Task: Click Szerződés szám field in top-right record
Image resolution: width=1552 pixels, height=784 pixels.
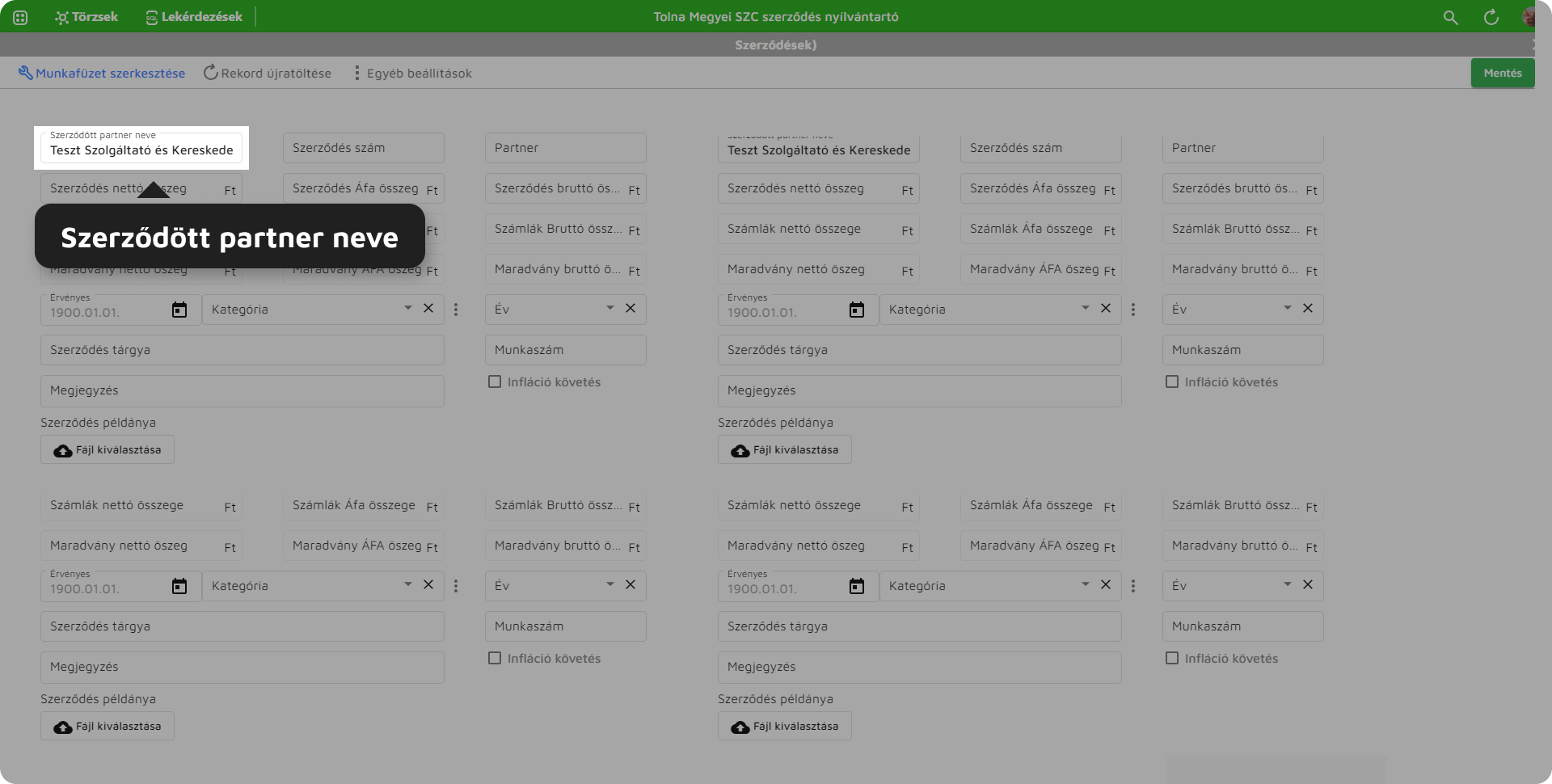Action: 1041,148
